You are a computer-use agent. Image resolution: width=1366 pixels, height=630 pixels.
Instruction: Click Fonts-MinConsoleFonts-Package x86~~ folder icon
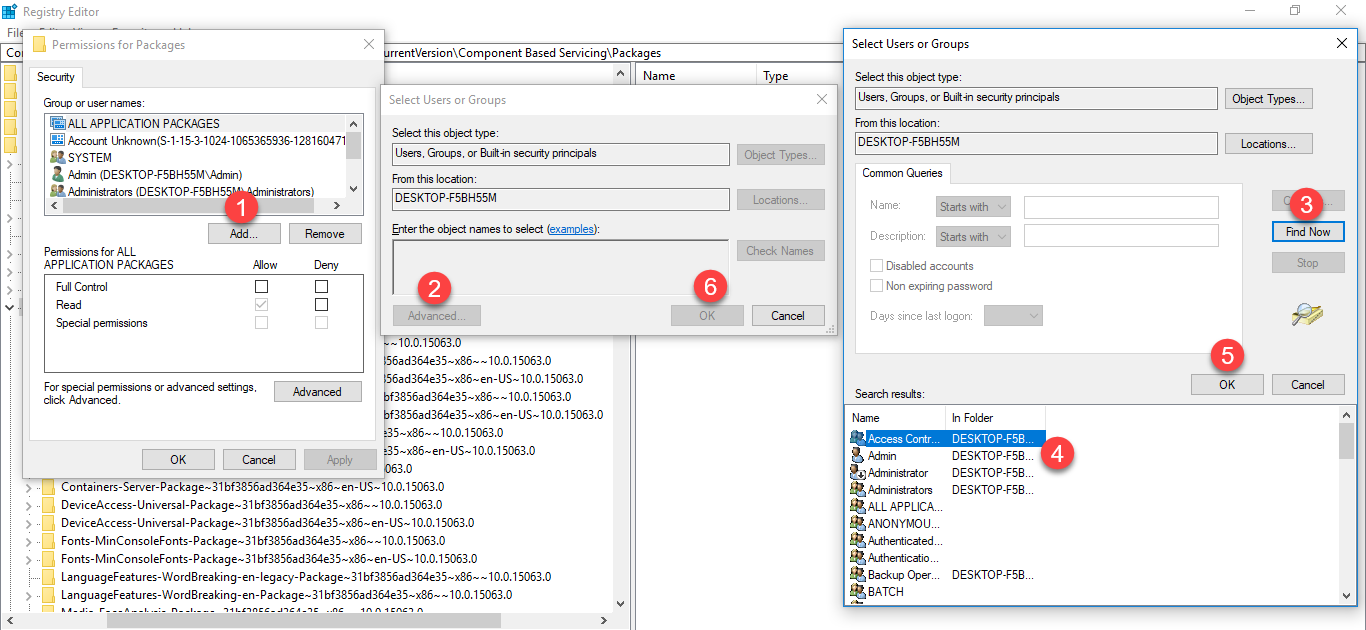[x=48, y=541]
